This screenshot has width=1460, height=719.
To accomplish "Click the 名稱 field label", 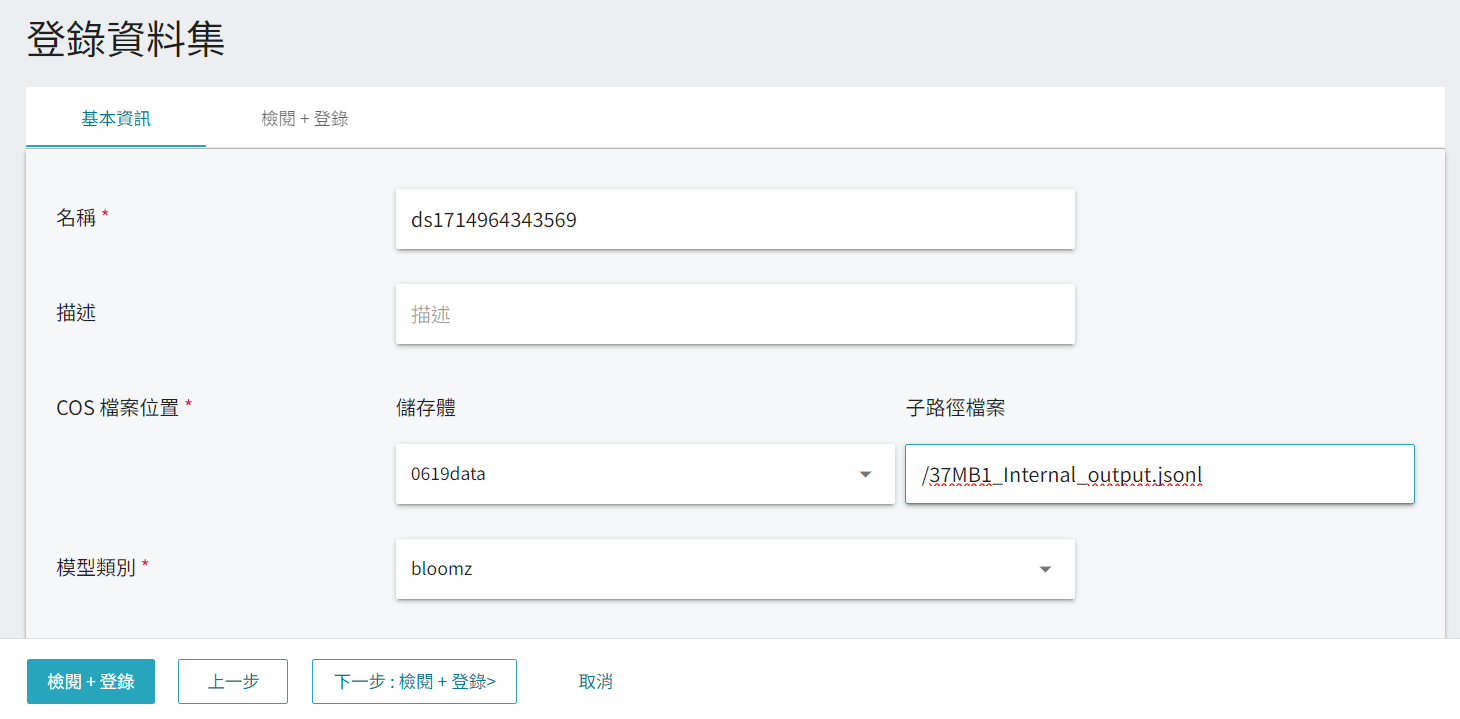I will [76, 216].
